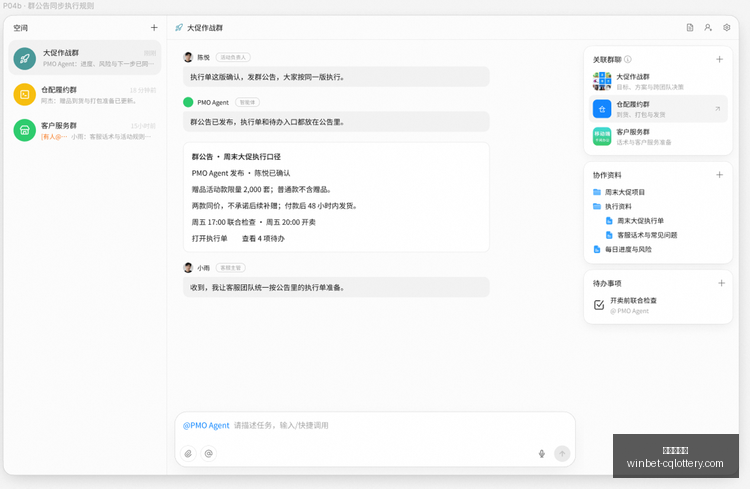The width and height of the screenshot is (750, 489).
Task: Click the yellow 仓配履约群 avatar icon
Action: pos(25,94)
